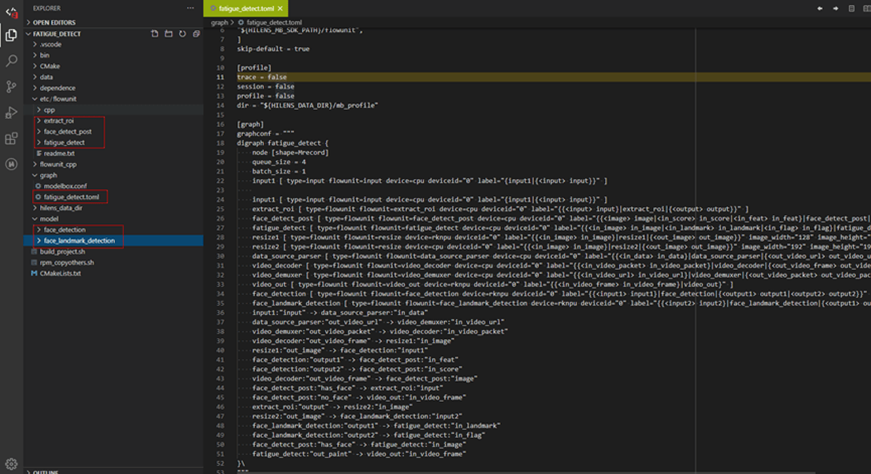
Task: Refresh the explorer file tree
Action: pos(182,33)
